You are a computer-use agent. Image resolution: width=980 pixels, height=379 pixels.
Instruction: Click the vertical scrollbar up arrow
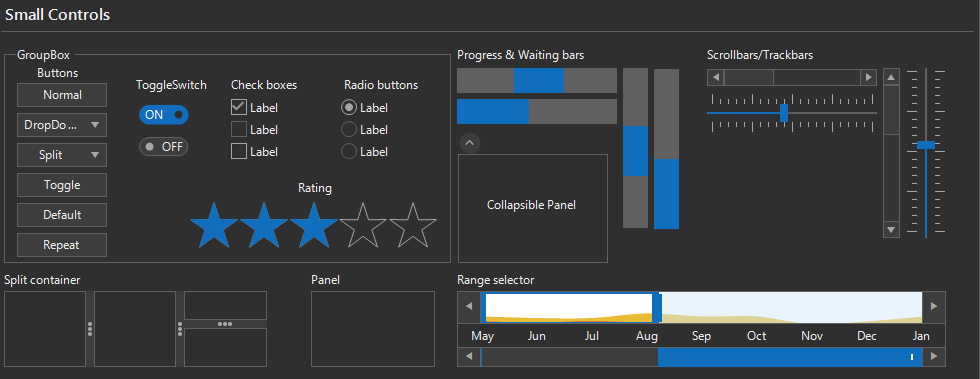pos(891,78)
